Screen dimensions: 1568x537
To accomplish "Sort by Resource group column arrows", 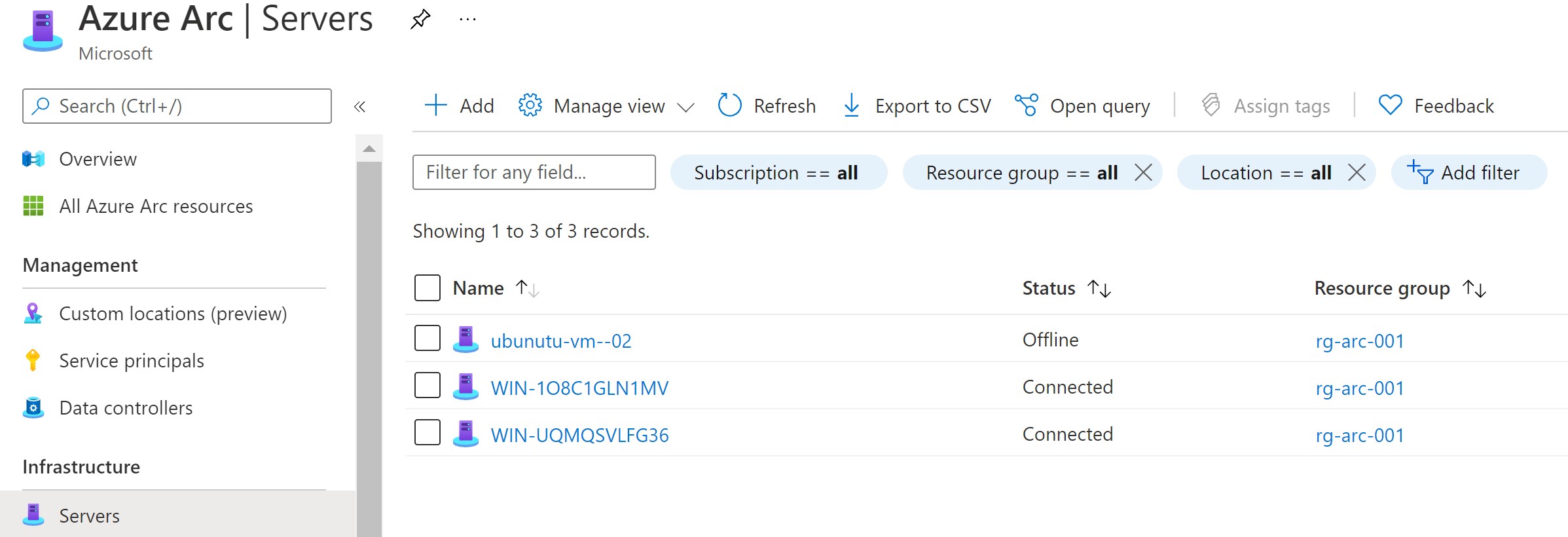I will tap(1474, 288).
